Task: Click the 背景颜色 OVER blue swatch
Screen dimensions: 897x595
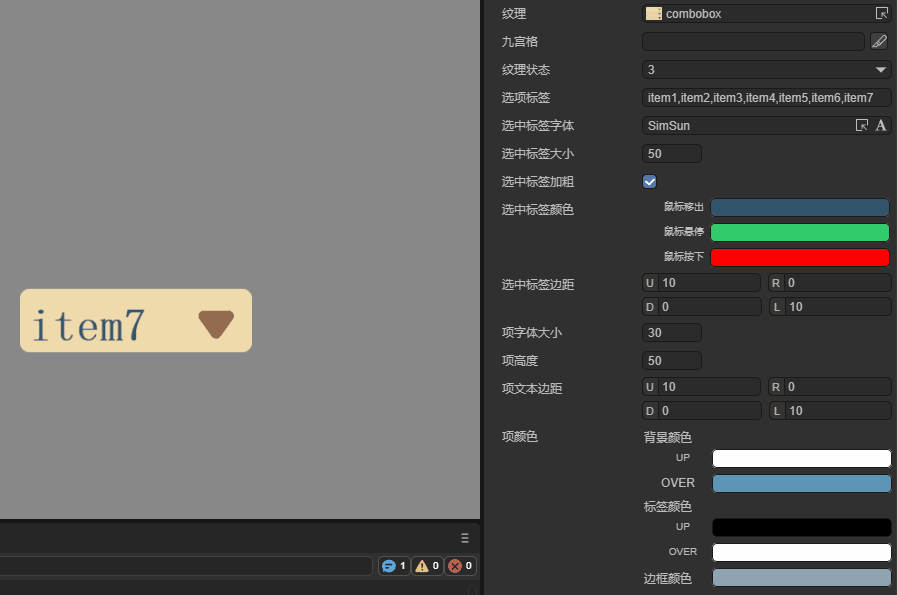Action: pyautogui.click(x=801, y=483)
